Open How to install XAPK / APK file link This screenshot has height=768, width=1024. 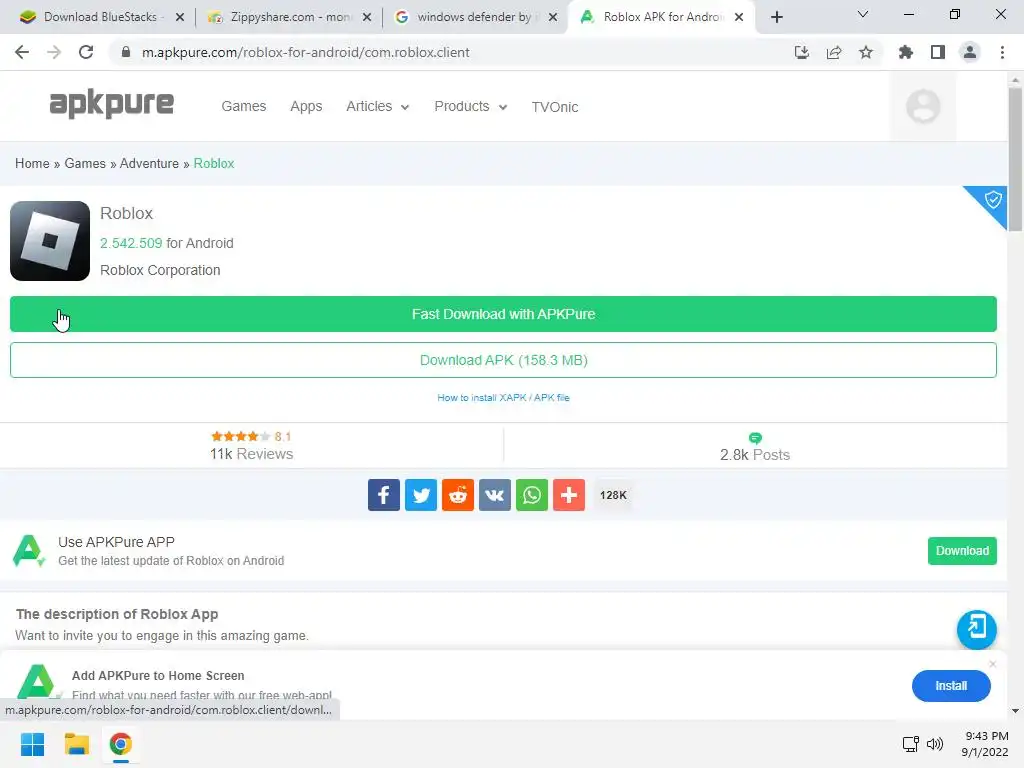pos(504,398)
